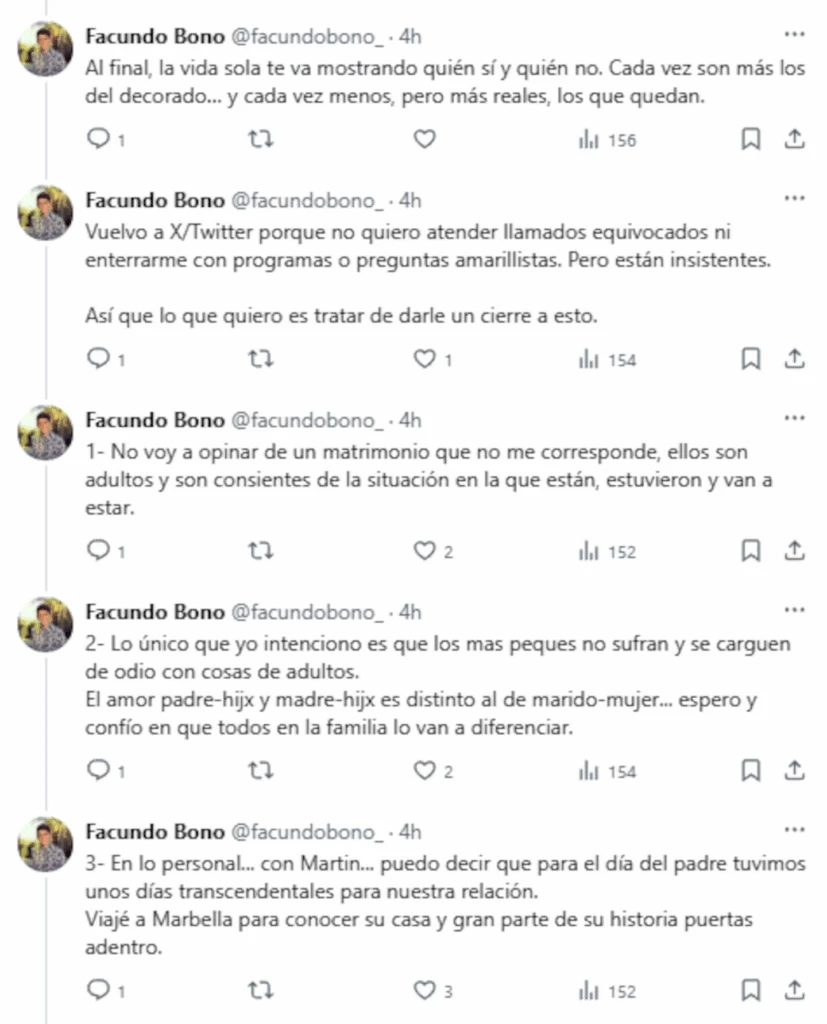The image size is (827, 1024).
Task: Bookmark the 'Al final, la vida' tweet
Action: point(750,140)
